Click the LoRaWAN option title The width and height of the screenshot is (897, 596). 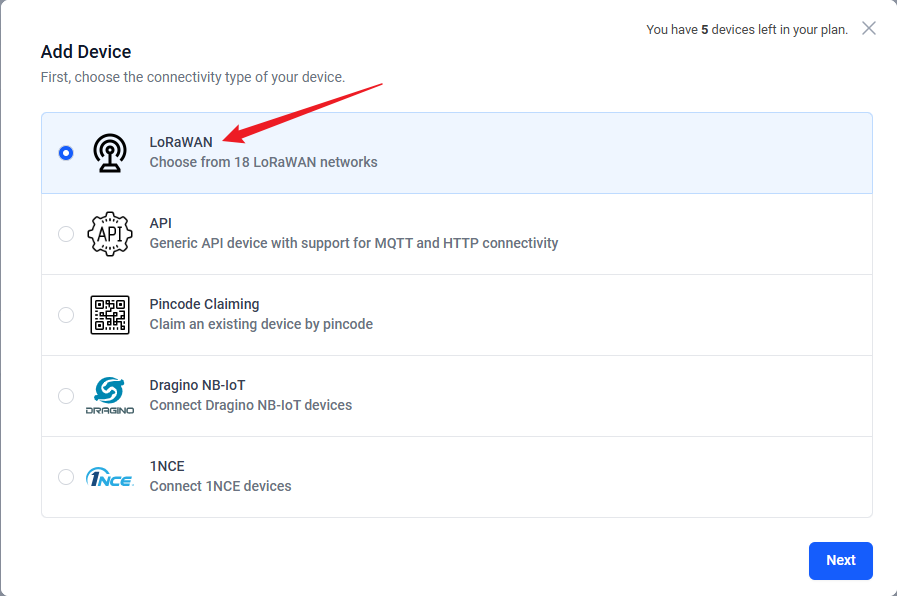coord(181,142)
